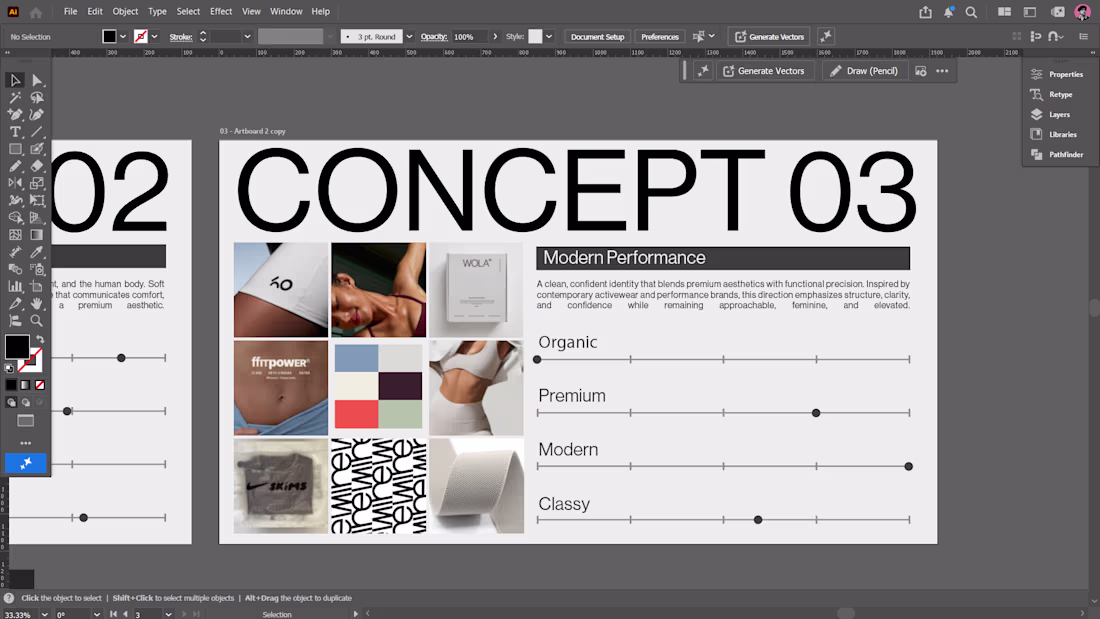Select the Blend tool
1100x619 pixels.
[x=15, y=269]
